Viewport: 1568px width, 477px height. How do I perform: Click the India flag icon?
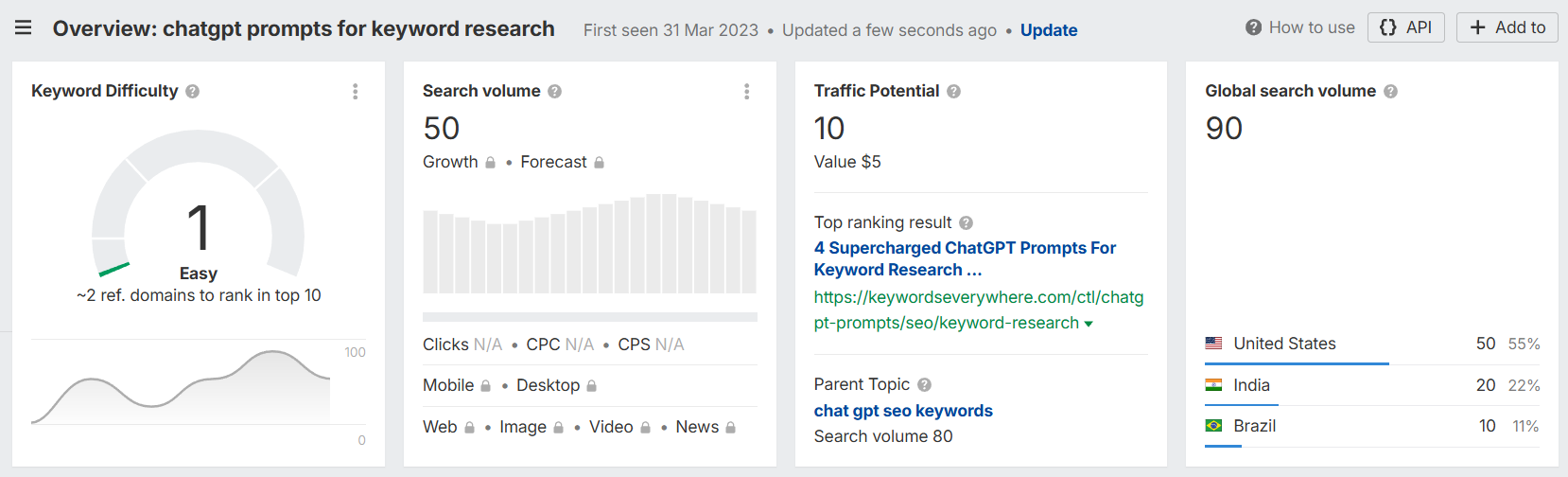coord(1213,385)
